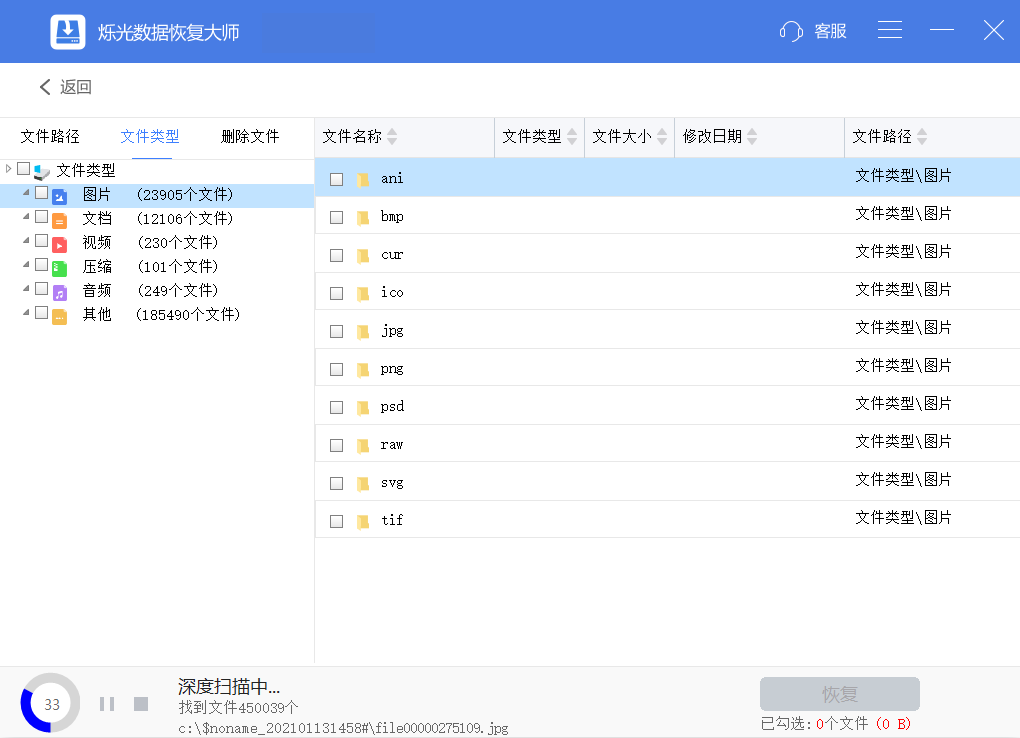
Task: Switch to the 文件路径 tab
Action: click(x=50, y=137)
